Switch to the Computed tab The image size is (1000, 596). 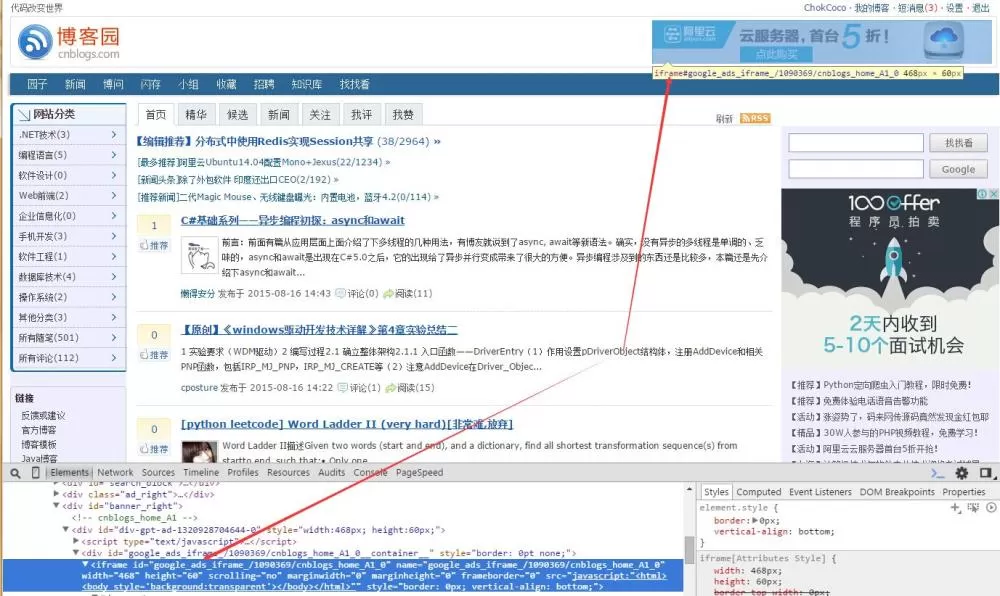point(758,492)
